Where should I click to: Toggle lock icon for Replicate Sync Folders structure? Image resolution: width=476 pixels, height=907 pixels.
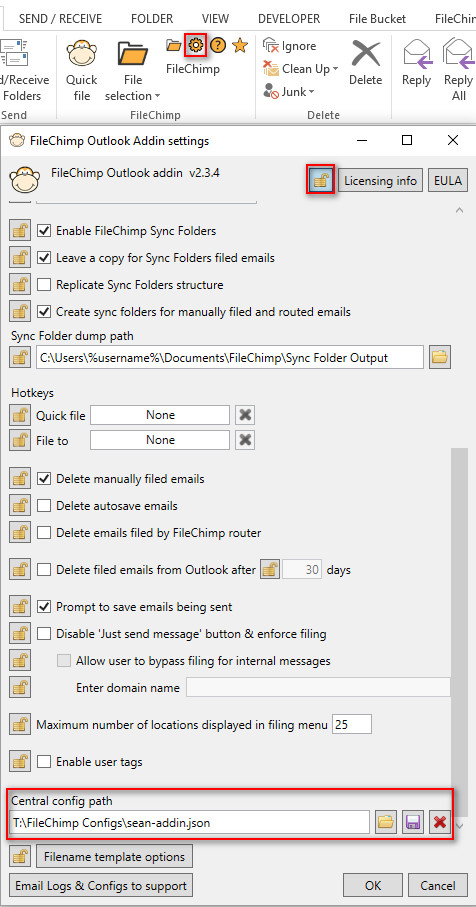[x=20, y=285]
